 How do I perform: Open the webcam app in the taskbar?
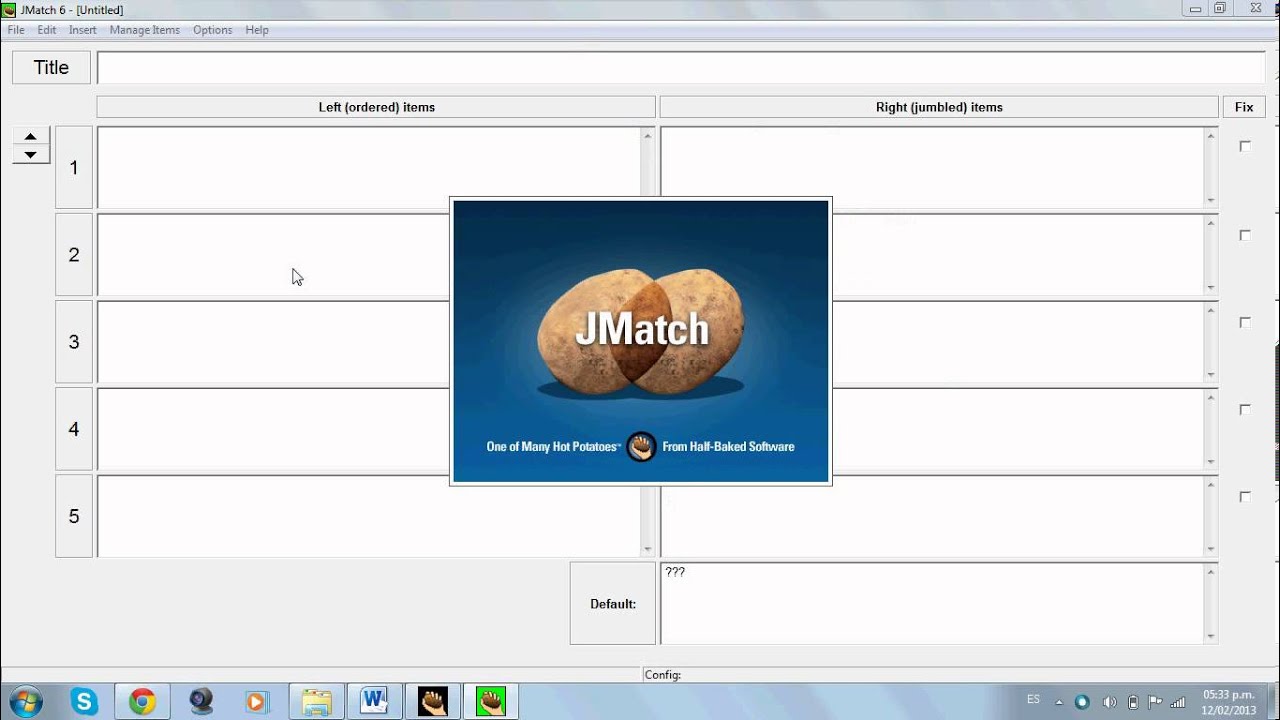pos(202,702)
